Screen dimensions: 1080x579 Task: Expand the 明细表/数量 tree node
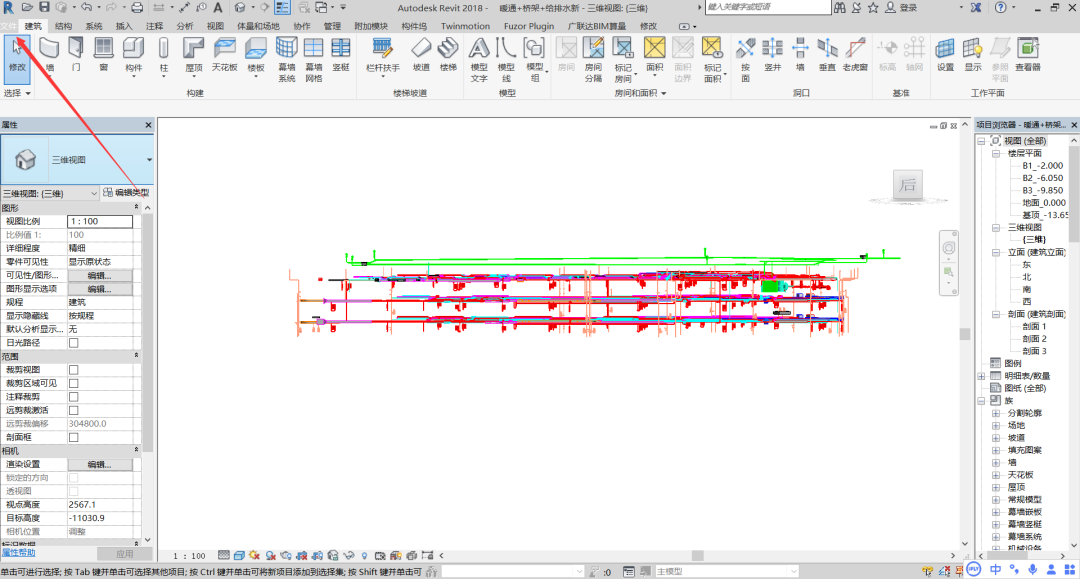pyautogui.click(x=982, y=376)
